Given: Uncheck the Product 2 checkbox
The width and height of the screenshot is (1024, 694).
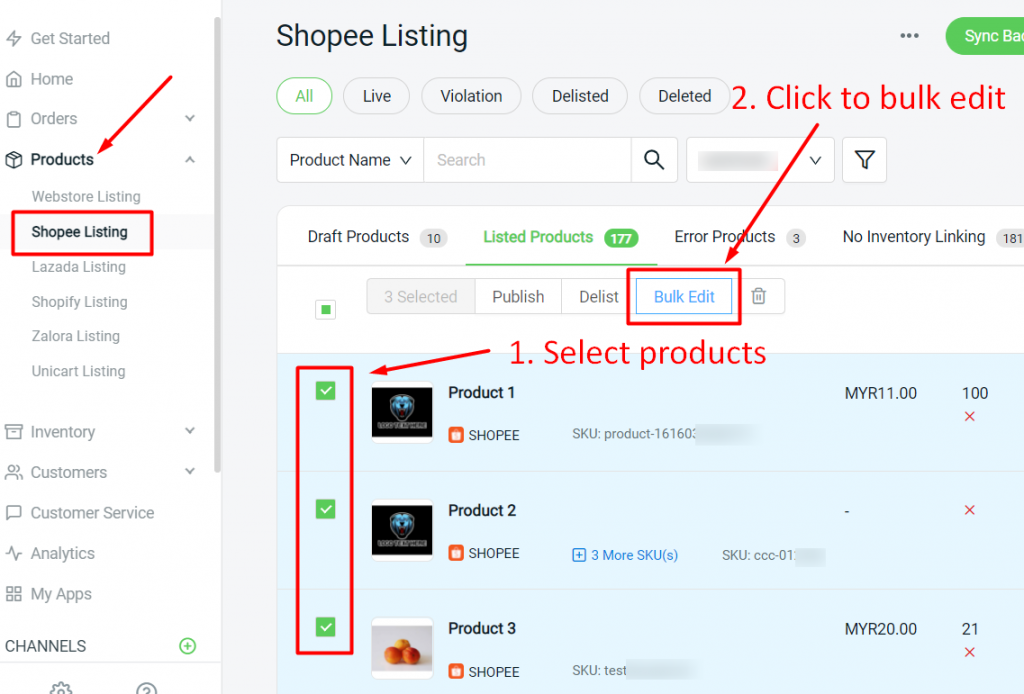Looking at the screenshot, I should tap(326, 509).
